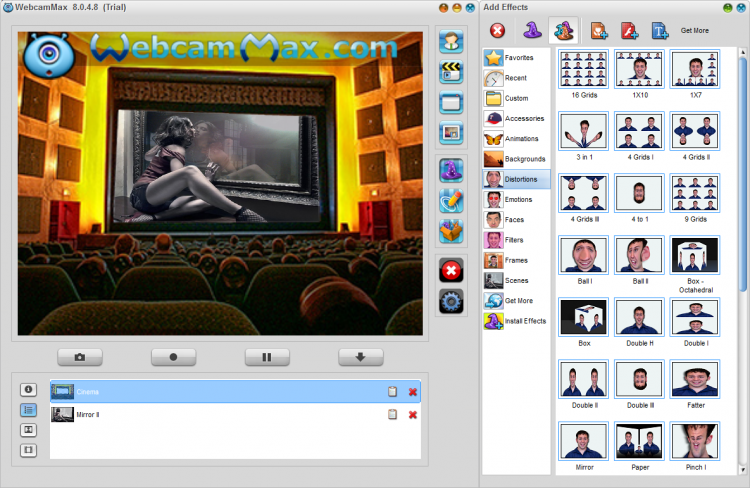
Task: Take a snapshot with the camera button
Action: 80,357
